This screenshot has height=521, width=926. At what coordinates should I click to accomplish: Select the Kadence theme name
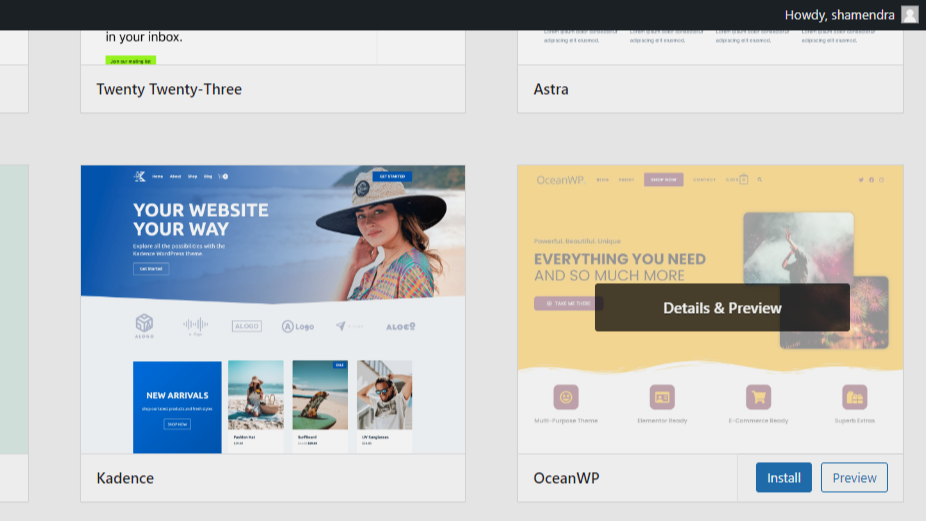[125, 478]
